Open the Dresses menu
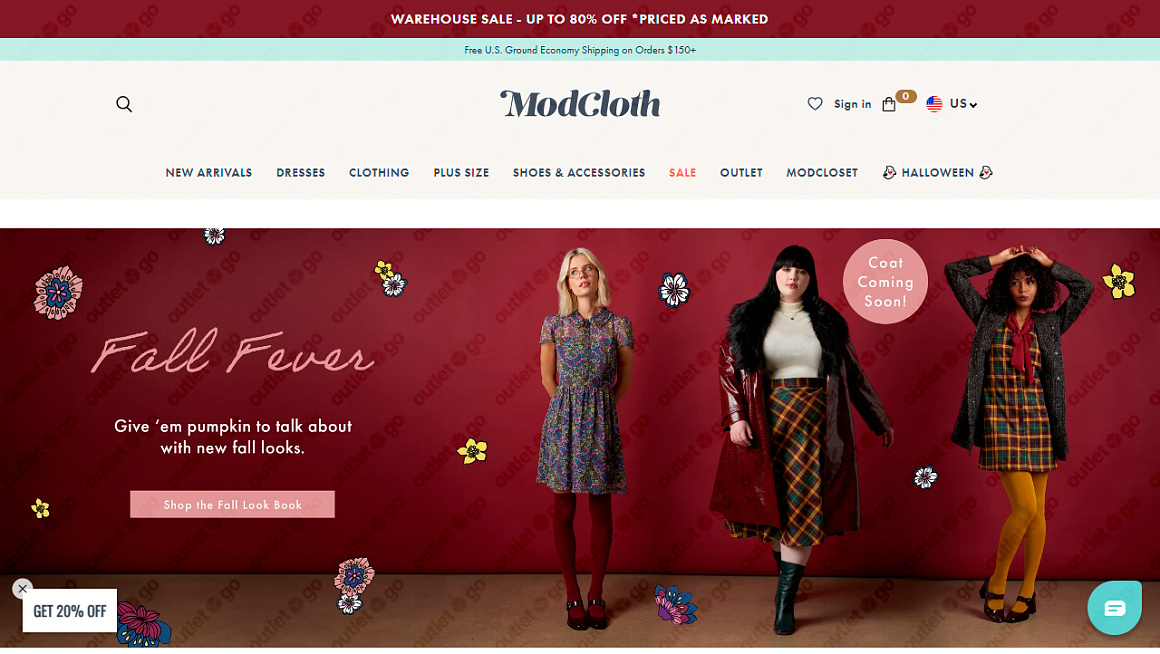The image size is (1160, 654). (300, 172)
